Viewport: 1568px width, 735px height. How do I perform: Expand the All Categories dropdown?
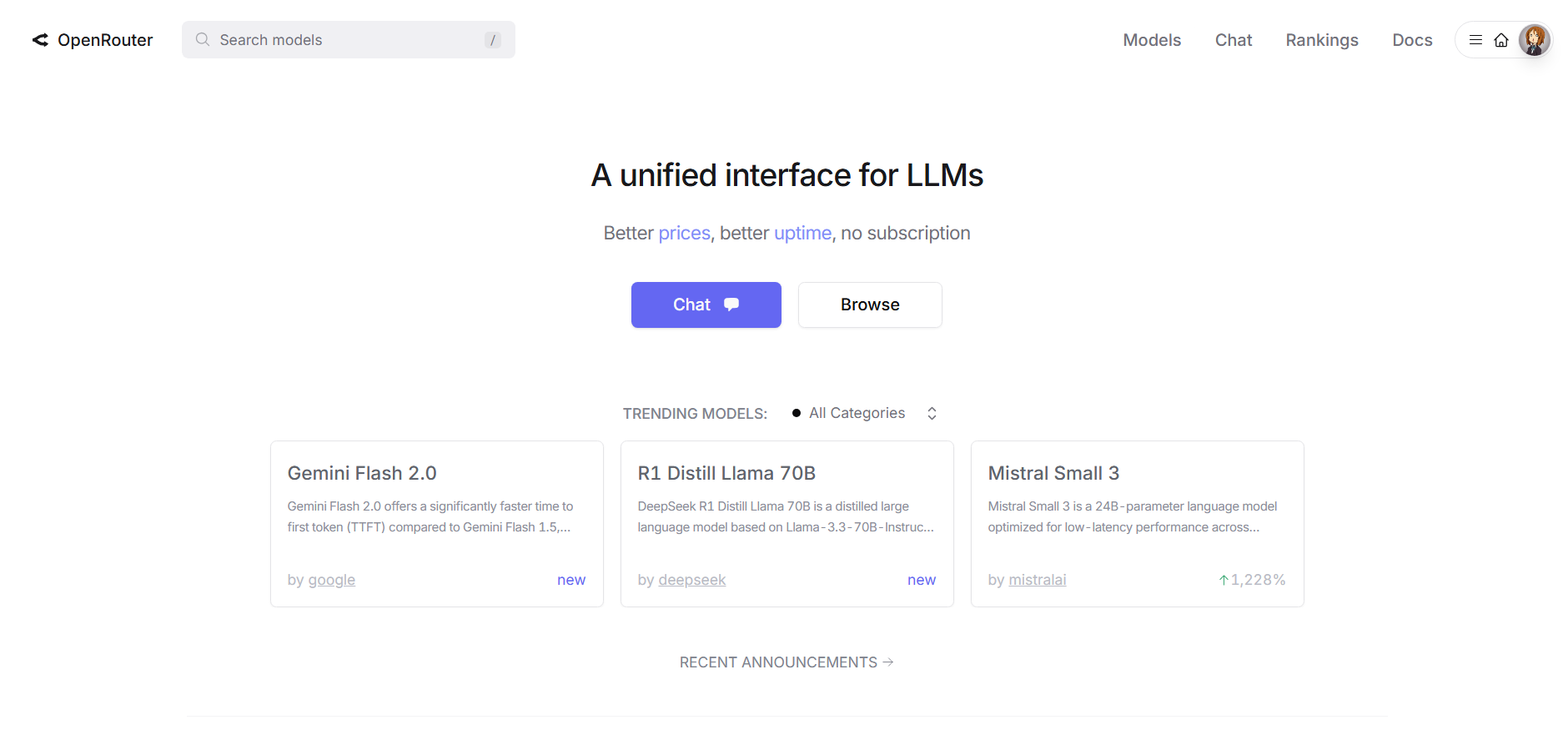tap(857, 413)
